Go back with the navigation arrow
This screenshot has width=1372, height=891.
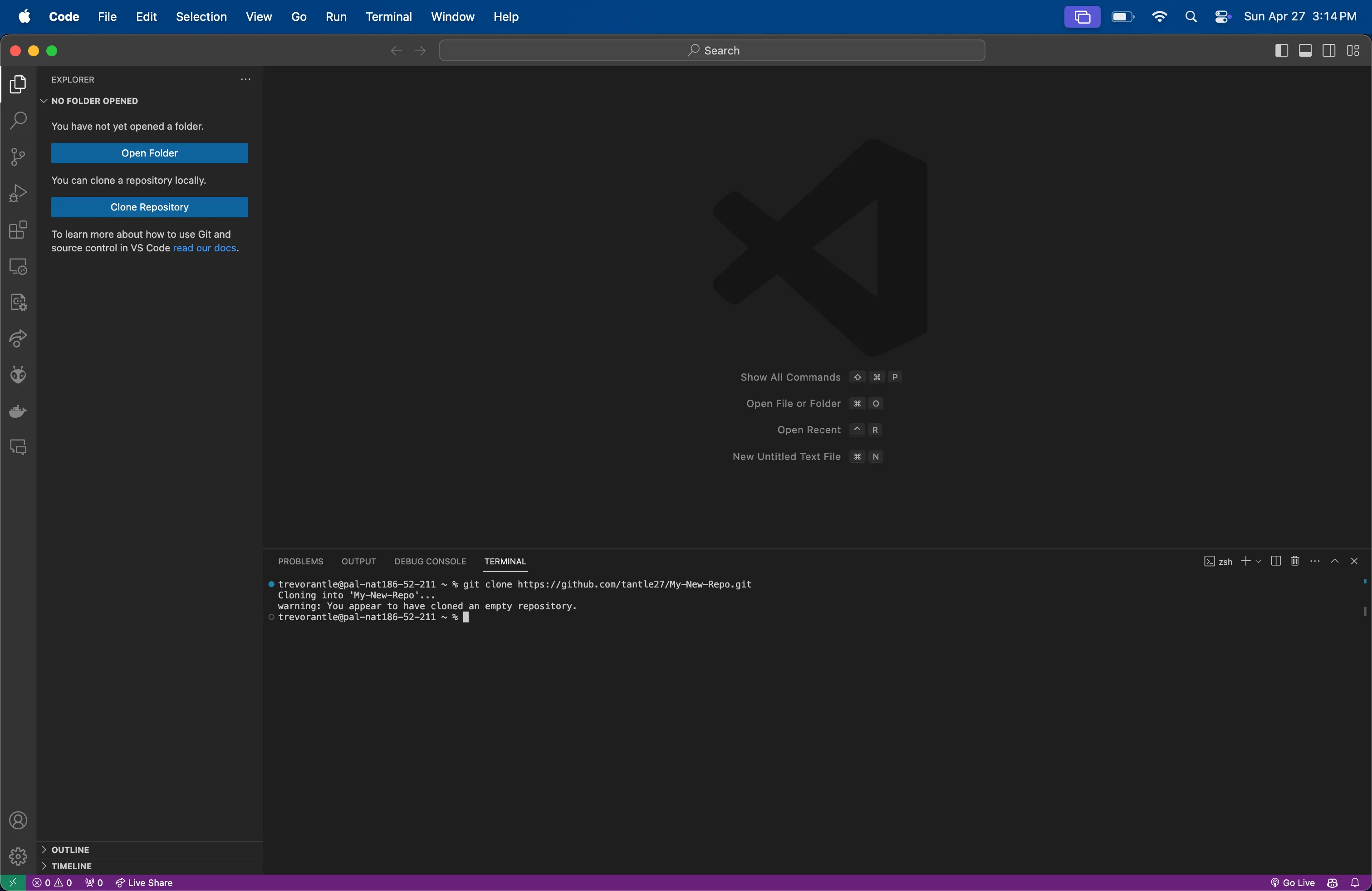point(396,51)
